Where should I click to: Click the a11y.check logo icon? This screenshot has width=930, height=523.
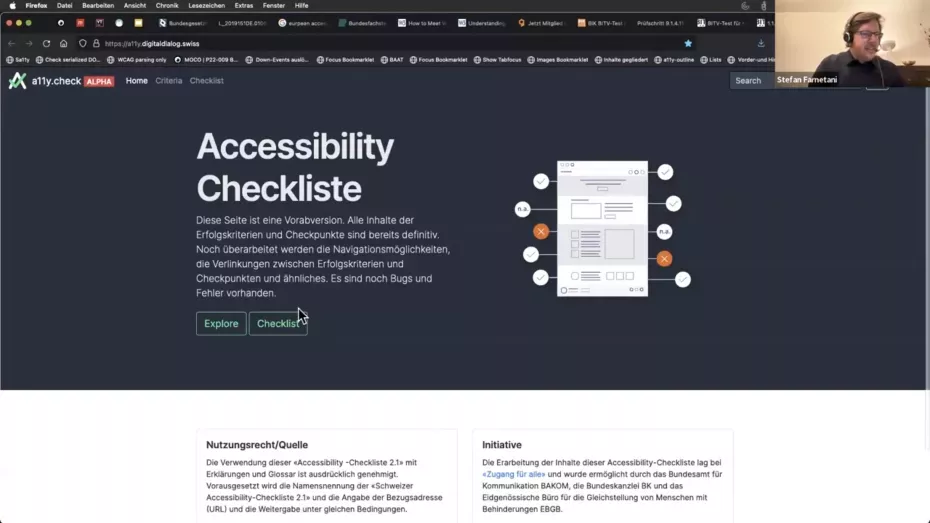click(17, 81)
